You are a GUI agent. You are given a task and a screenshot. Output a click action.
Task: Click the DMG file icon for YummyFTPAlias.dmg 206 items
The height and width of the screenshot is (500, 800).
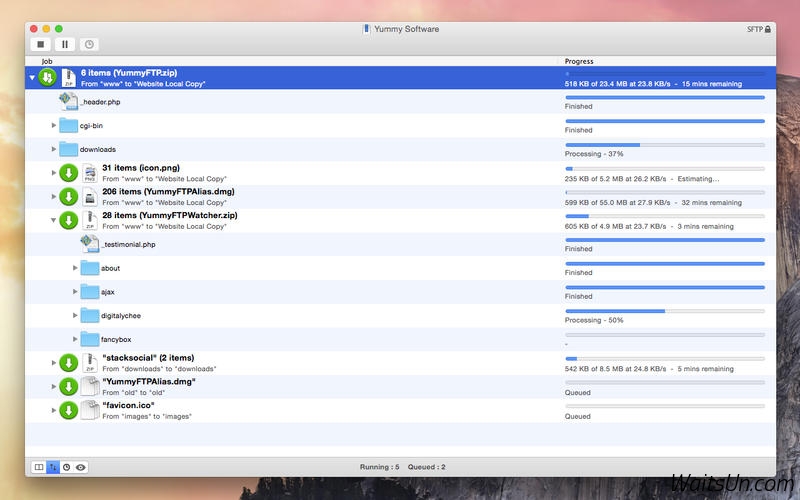click(x=89, y=197)
